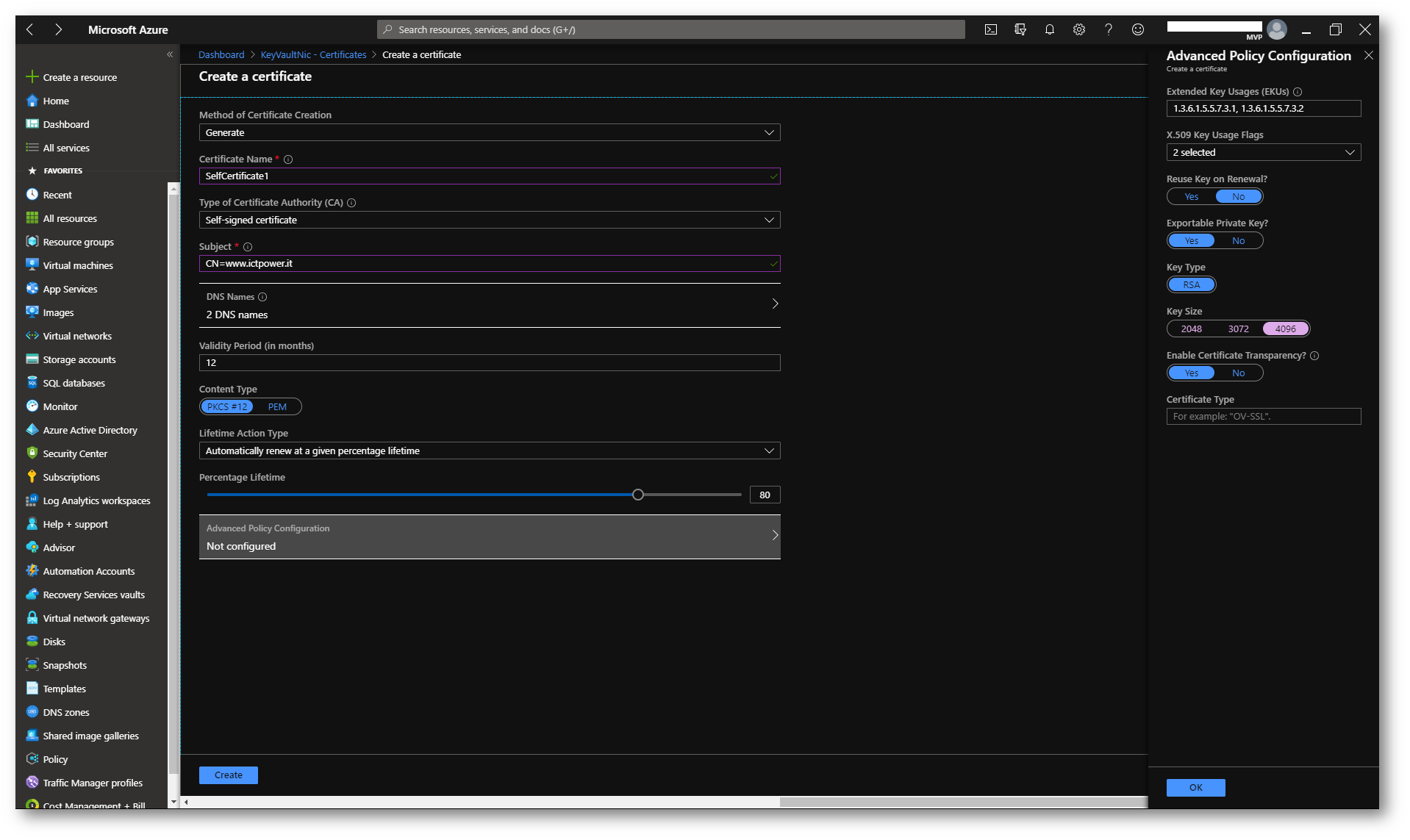Click Certificate Name info icon
Image resolution: width=1410 pixels, height=840 pixels.
pos(288,159)
